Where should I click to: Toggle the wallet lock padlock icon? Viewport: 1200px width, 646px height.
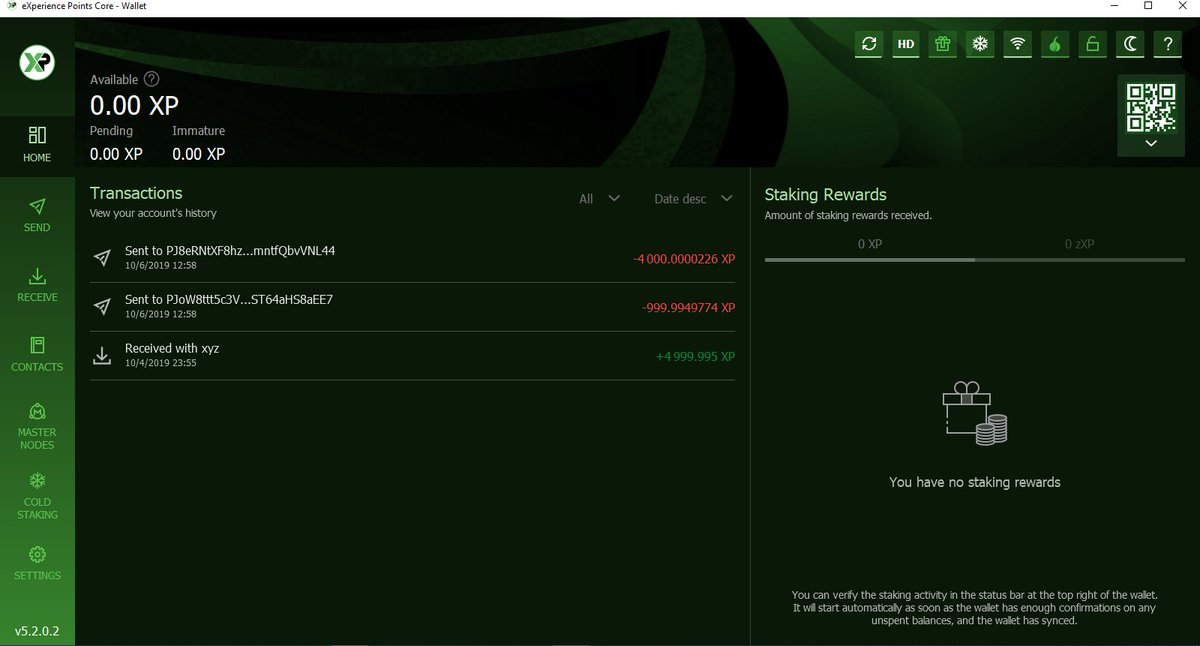click(1092, 44)
